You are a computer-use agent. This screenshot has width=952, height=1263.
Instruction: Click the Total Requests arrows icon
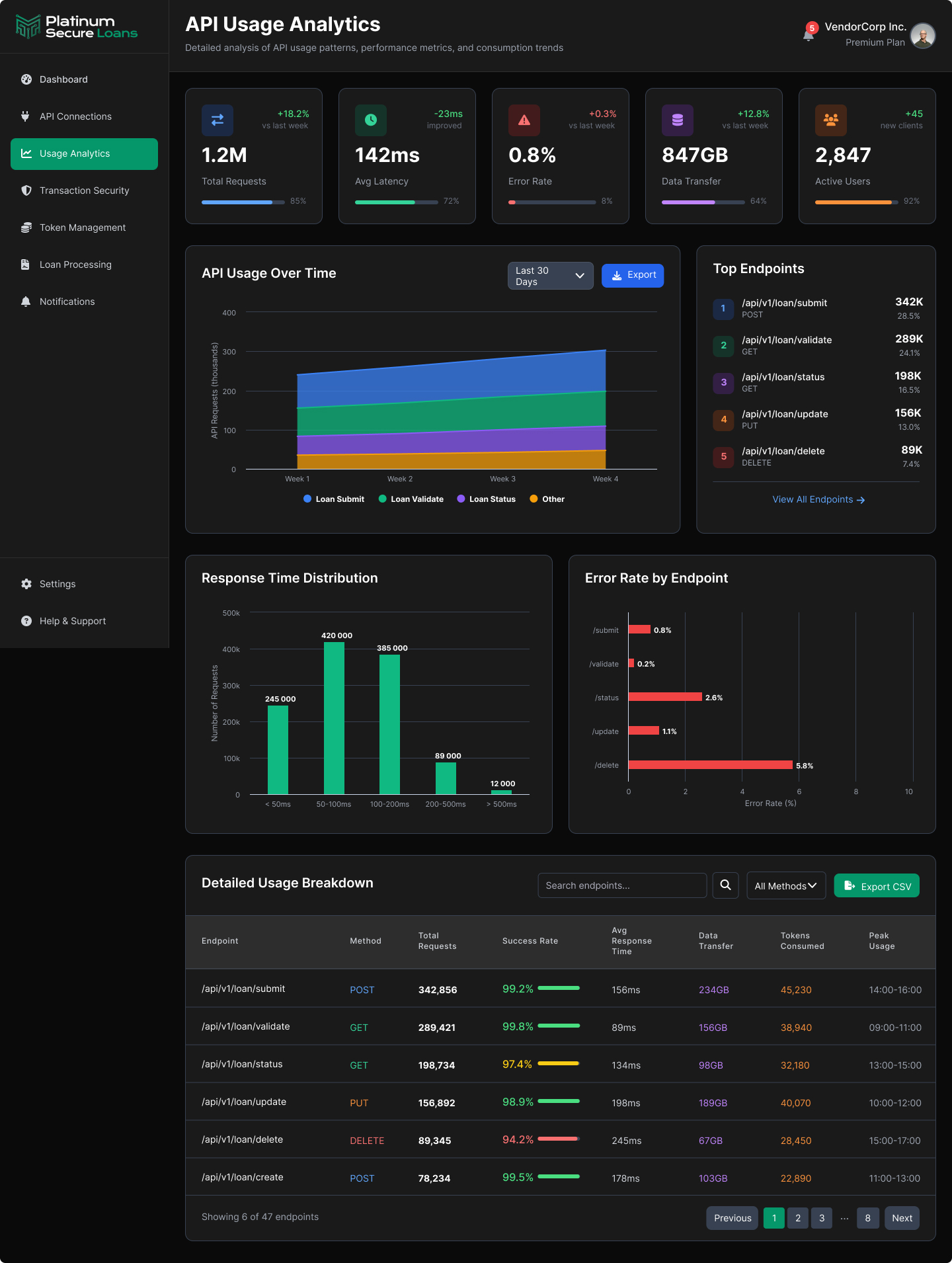(x=218, y=120)
